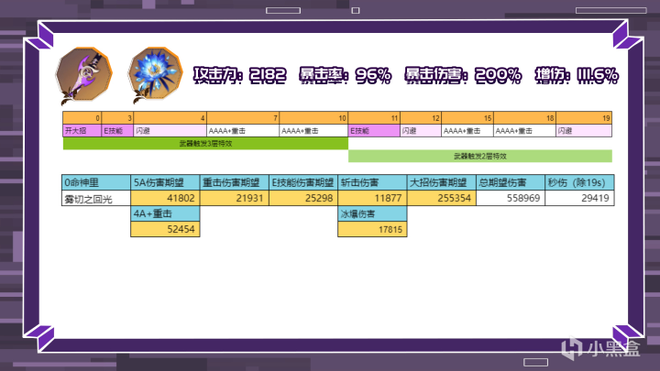Click the last 闪避 cell at 19 seconds
Screen dimensions: 660x371
point(584,131)
